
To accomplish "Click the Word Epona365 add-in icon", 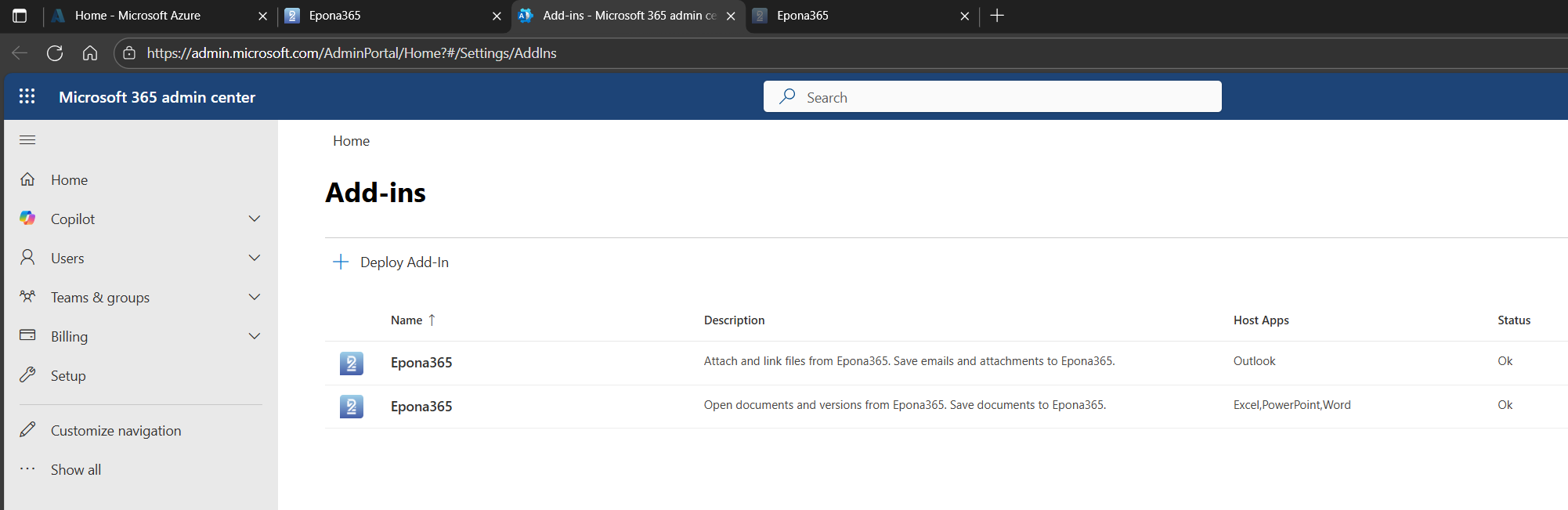I will tap(351, 407).
